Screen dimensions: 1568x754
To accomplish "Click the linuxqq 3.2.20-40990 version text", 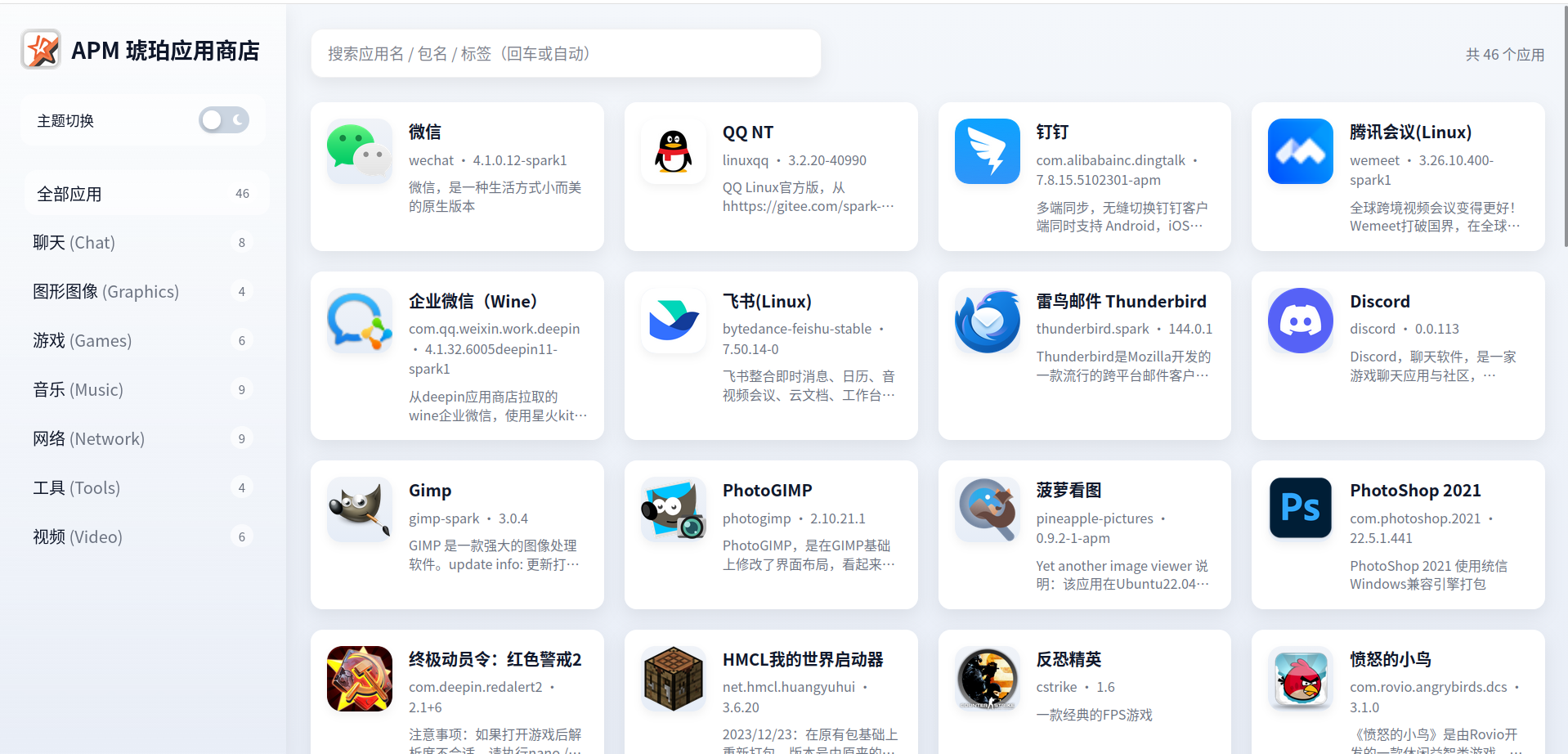I will [795, 160].
